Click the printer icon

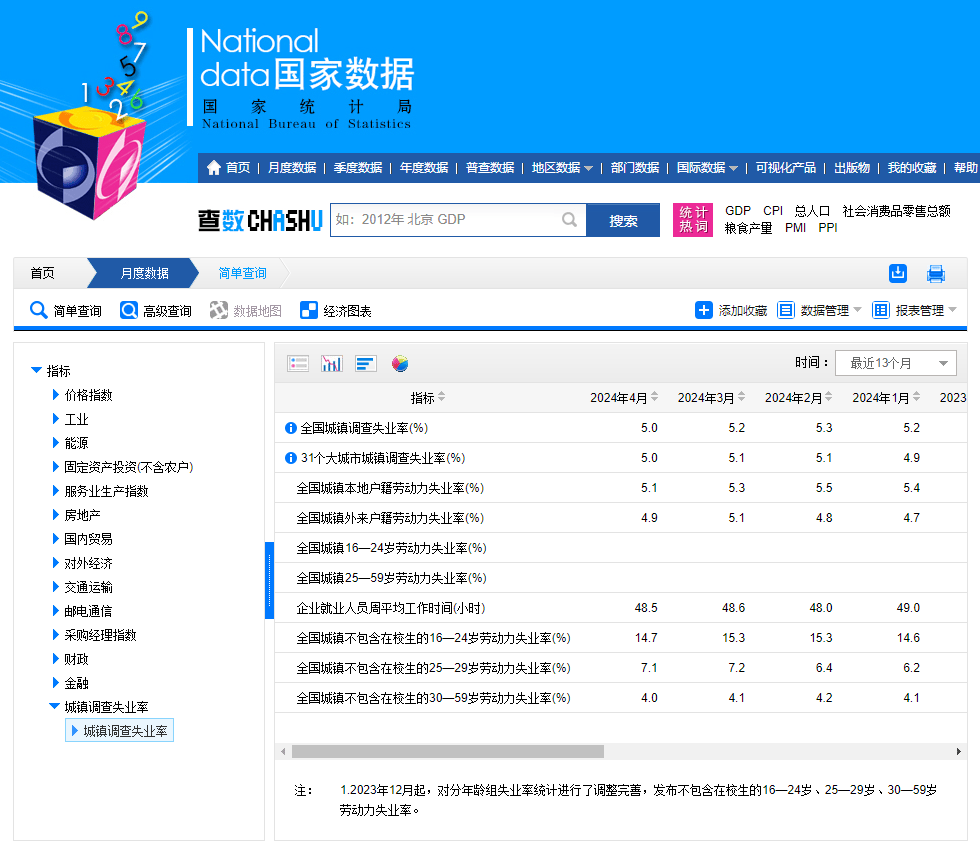(935, 273)
